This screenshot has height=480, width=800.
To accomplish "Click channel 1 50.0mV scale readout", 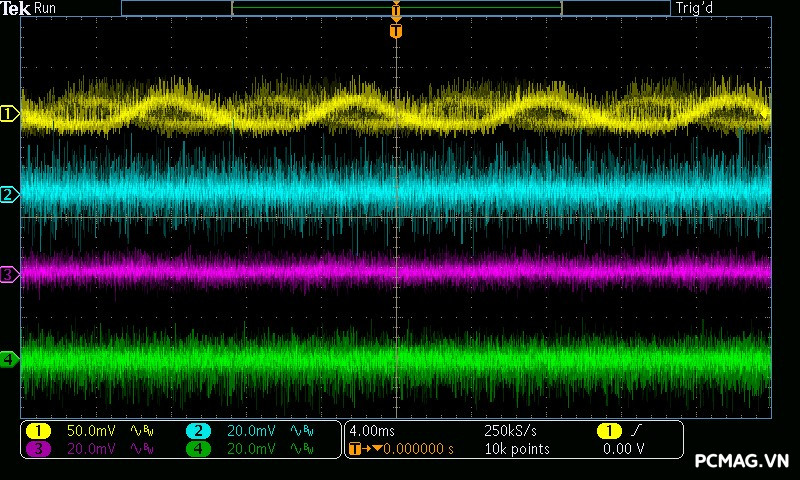I will tap(91, 431).
